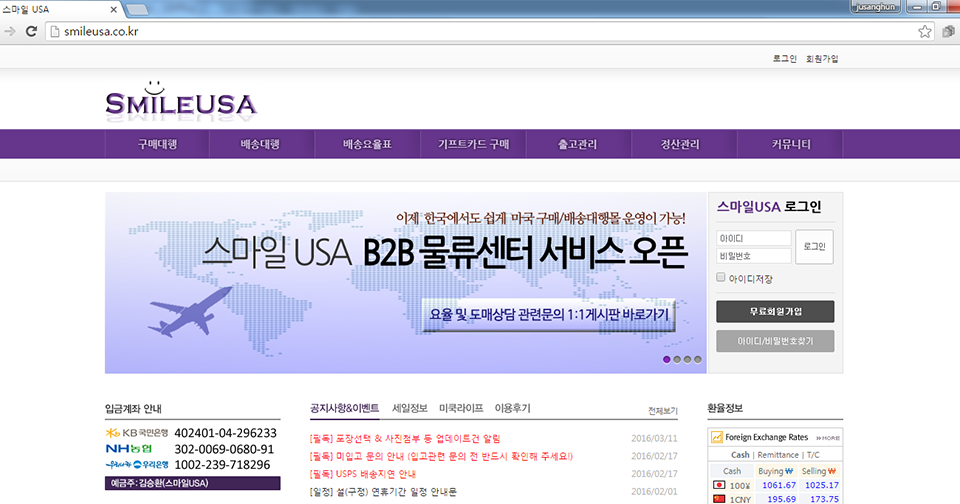Screen dimensions: 960x504
Task: Switch to the 세일정보 tab
Action: pos(410,408)
